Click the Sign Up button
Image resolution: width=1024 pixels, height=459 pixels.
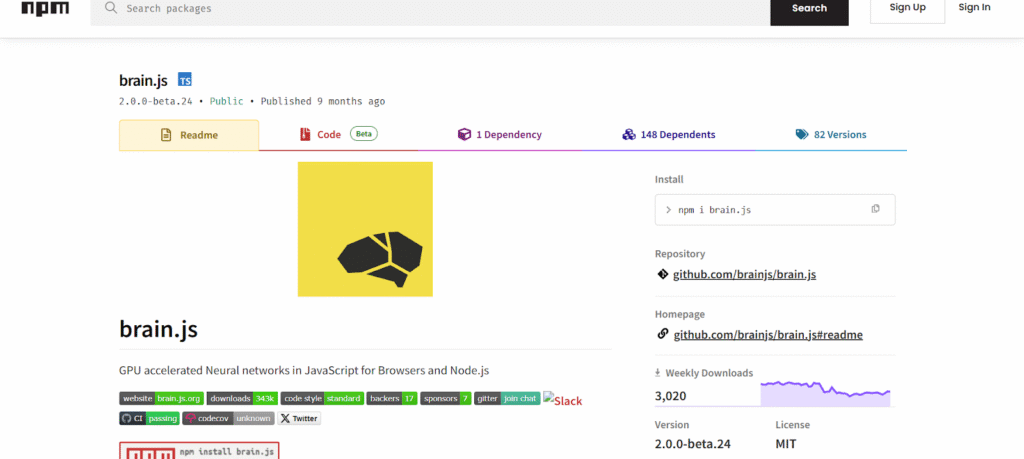point(907,8)
